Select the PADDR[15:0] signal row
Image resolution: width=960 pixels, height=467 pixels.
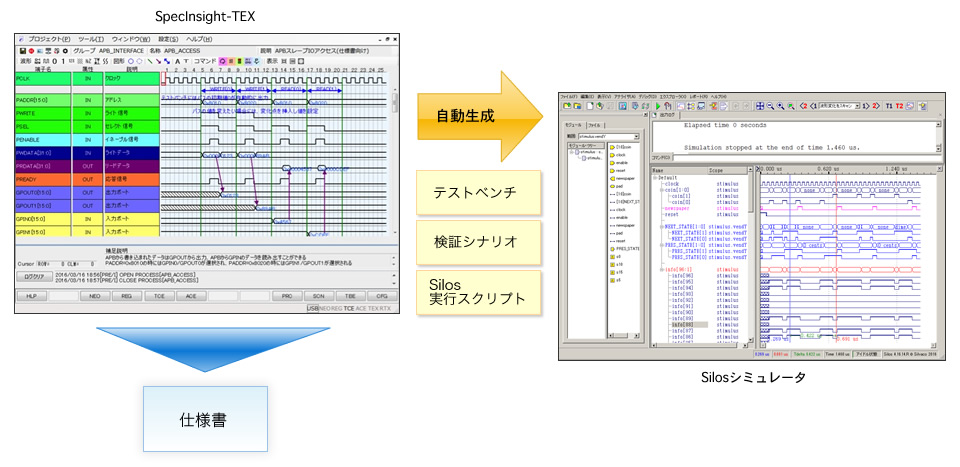[86, 99]
